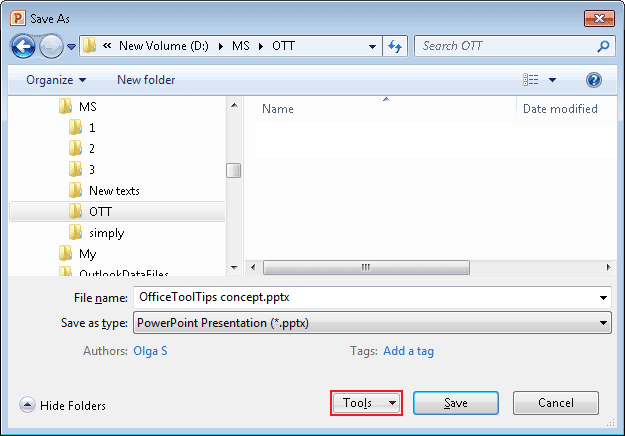Screen dimensions: 625x436
Task: Click the Cancel button
Action: (556, 403)
